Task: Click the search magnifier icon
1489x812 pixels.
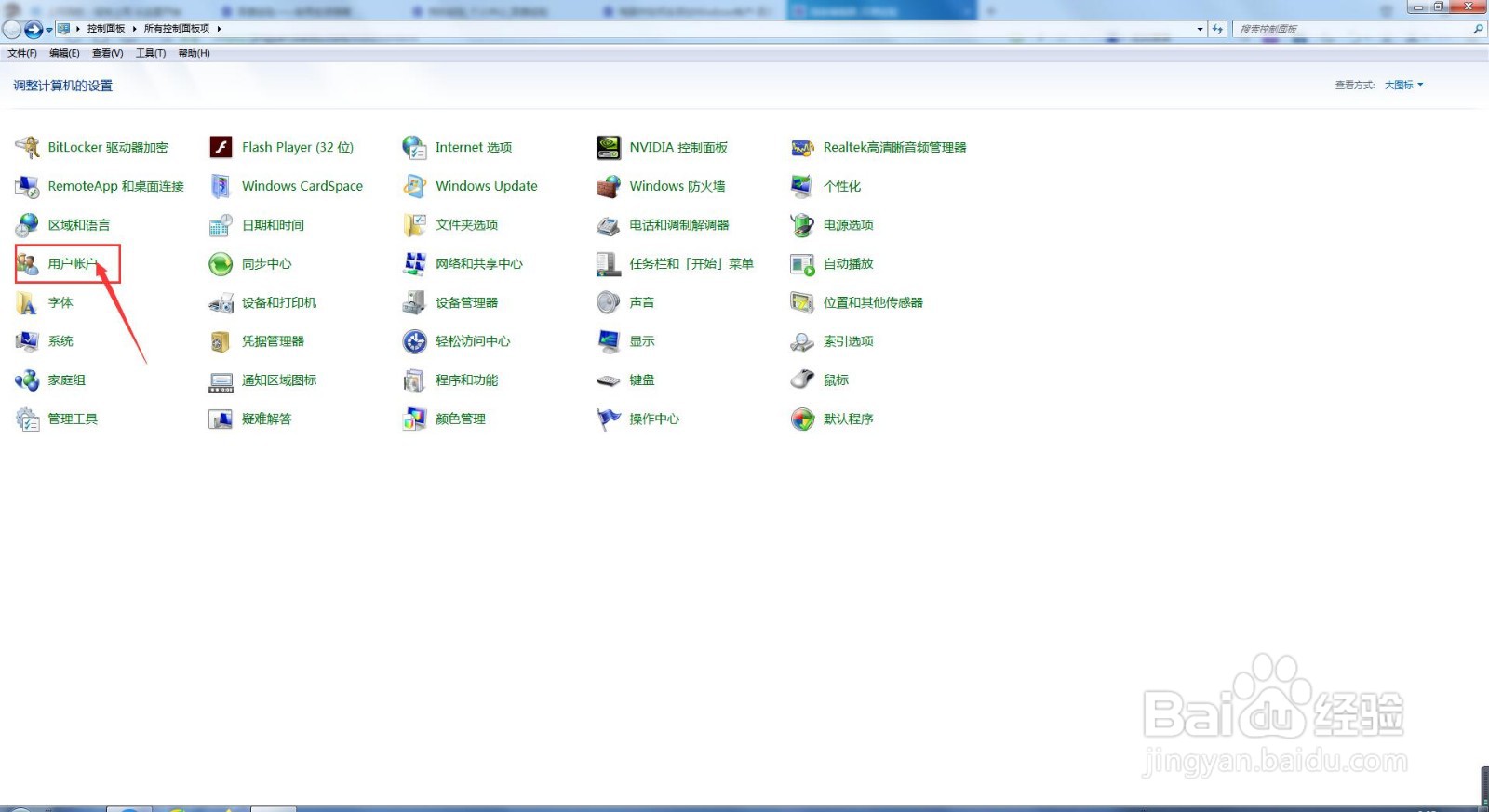Action: point(1478,29)
